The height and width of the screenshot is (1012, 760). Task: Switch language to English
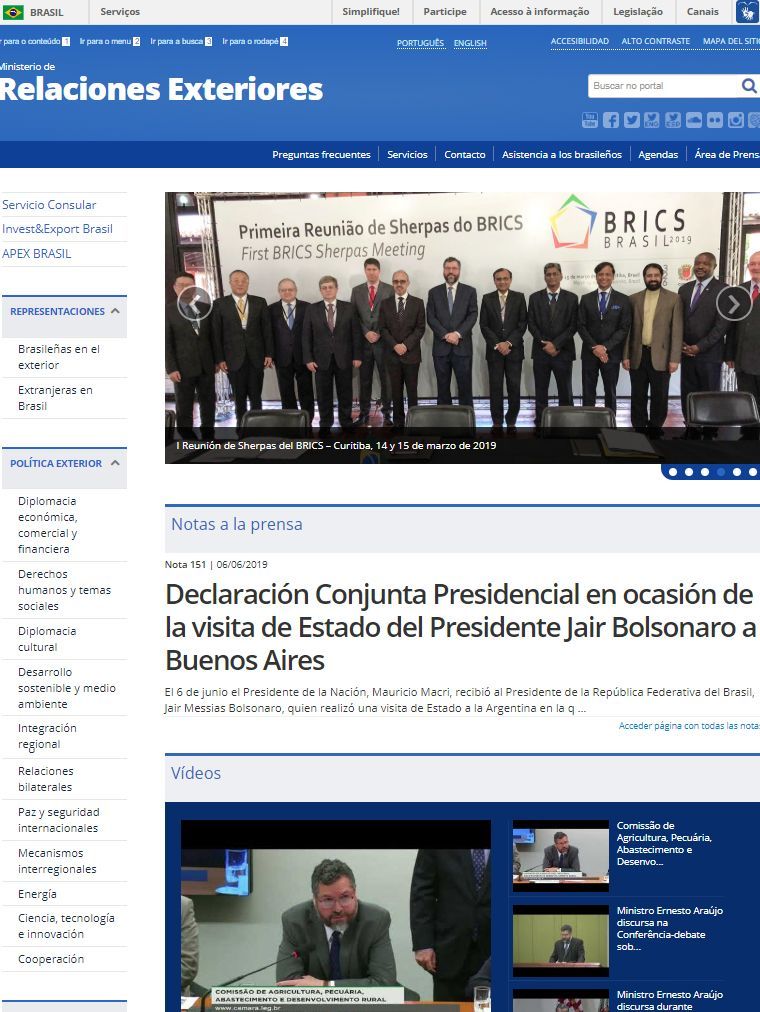click(x=470, y=43)
